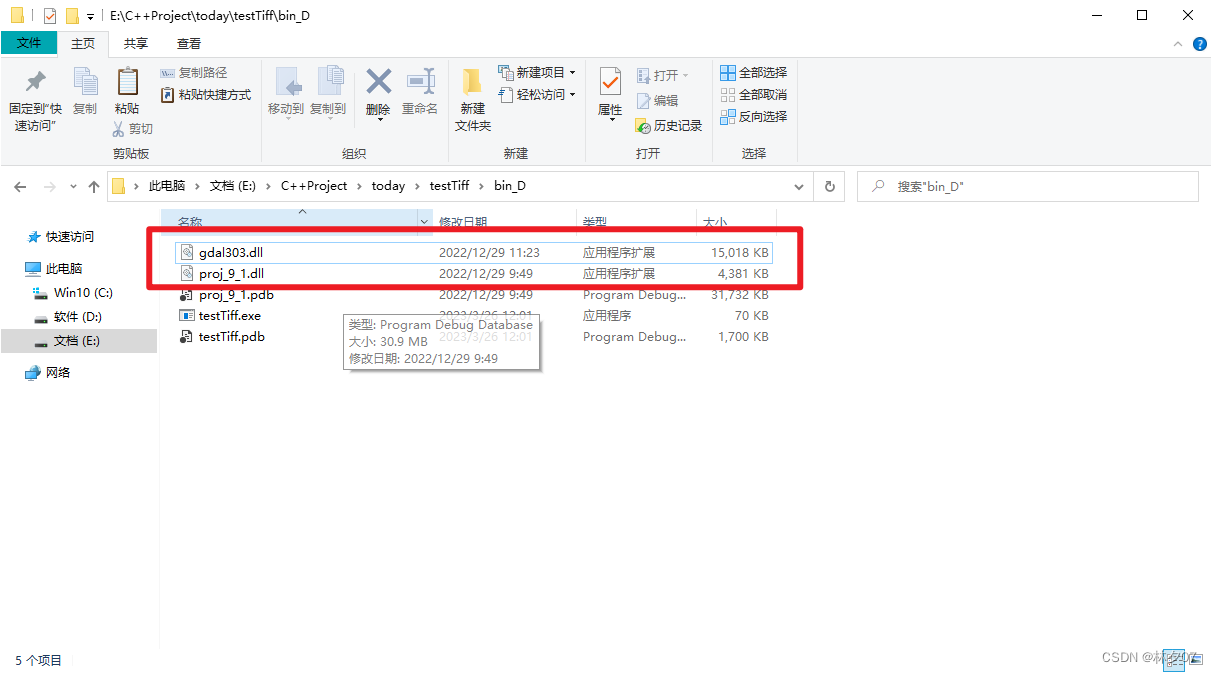The image size is (1212, 673).
Task: Open the 文档 (E:) drive in the sidebar
Action: point(78,341)
